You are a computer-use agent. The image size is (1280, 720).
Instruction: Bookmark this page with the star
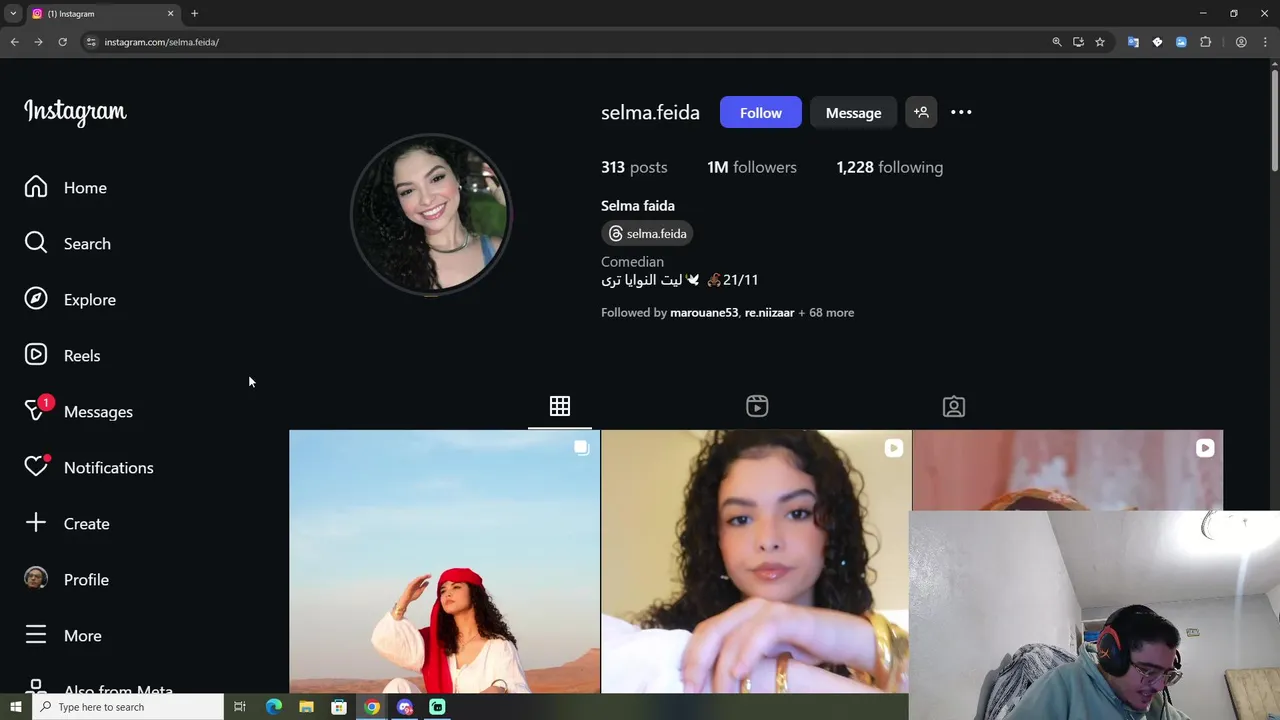1100,42
